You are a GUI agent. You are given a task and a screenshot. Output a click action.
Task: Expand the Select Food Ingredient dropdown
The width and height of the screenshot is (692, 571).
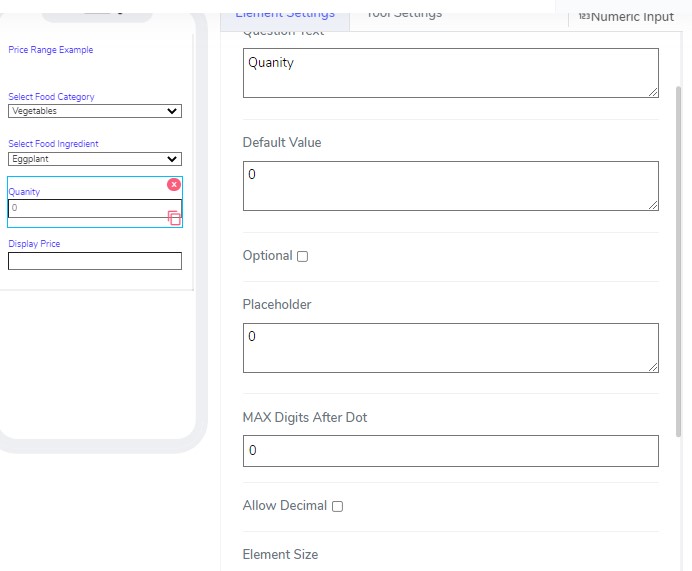coord(95,159)
